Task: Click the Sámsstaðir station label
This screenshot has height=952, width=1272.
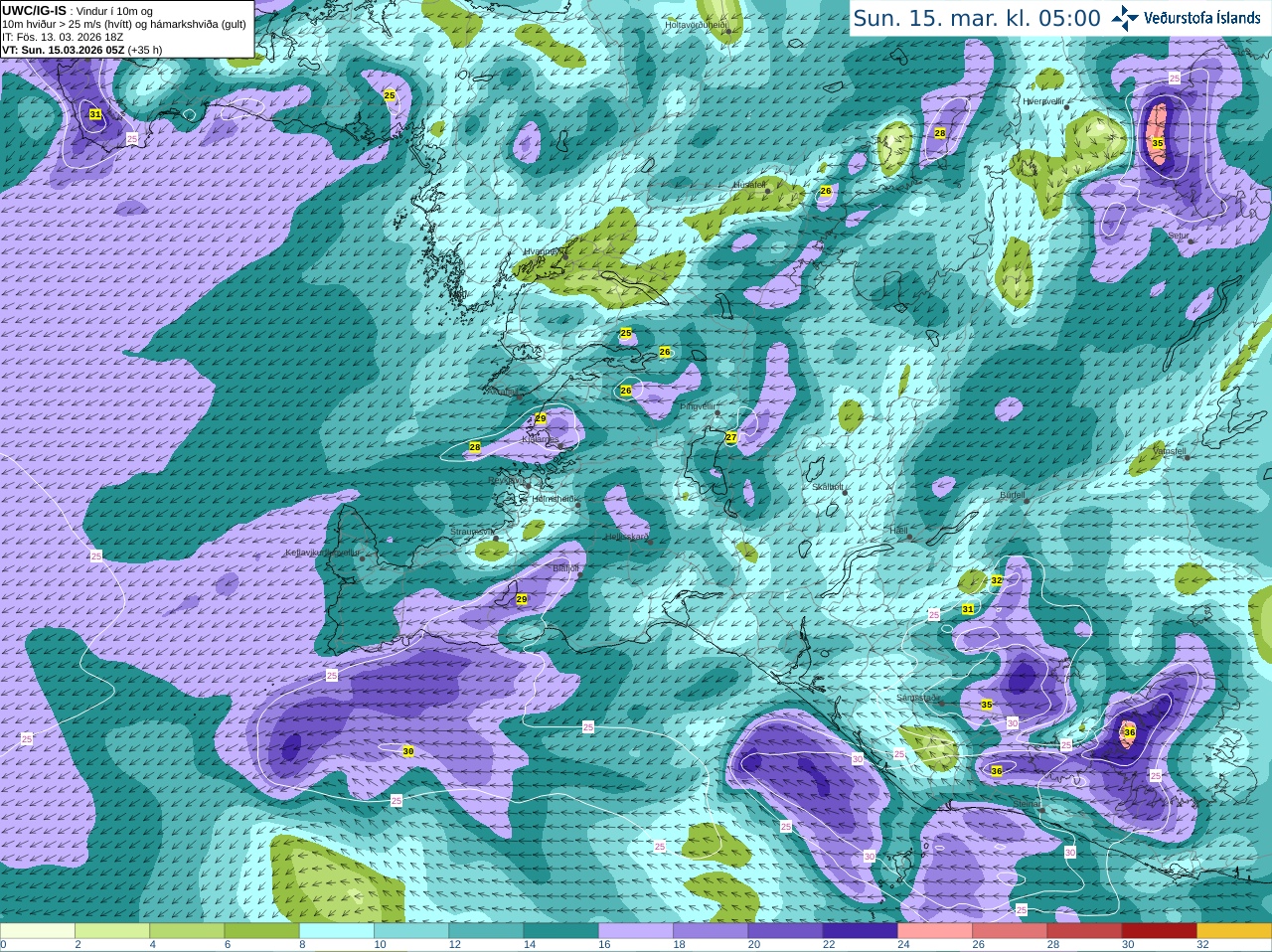Action: coord(917,698)
